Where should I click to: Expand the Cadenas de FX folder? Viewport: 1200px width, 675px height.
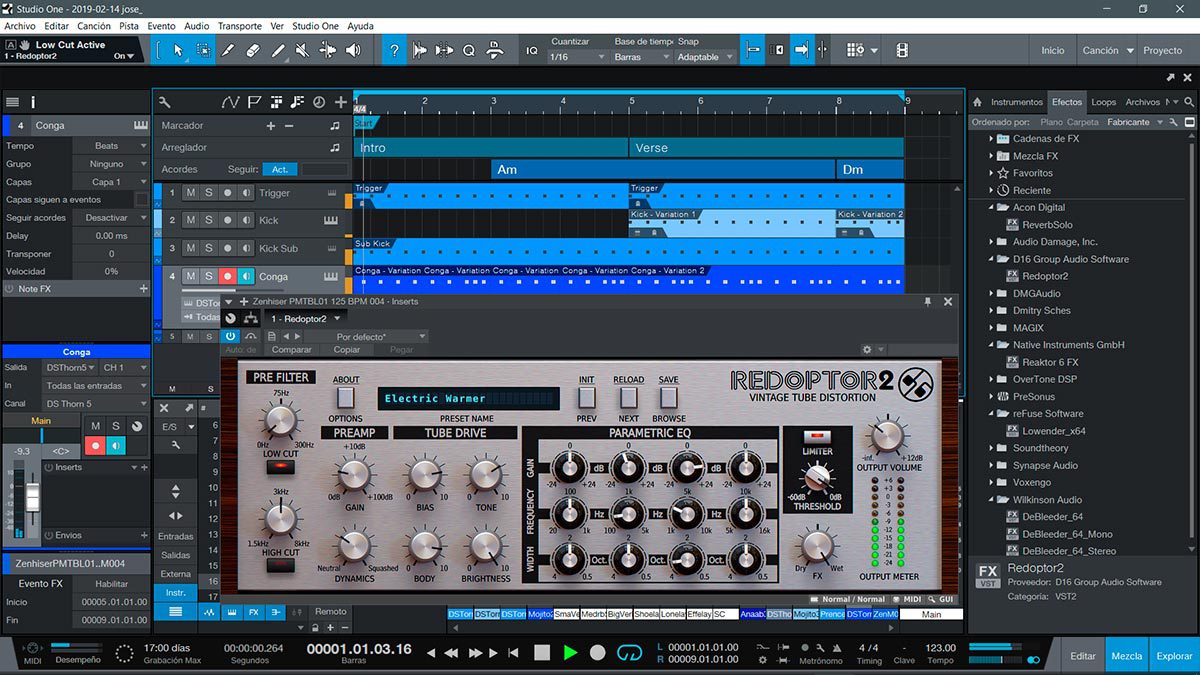pyautogui.click(x=991, y=139)
